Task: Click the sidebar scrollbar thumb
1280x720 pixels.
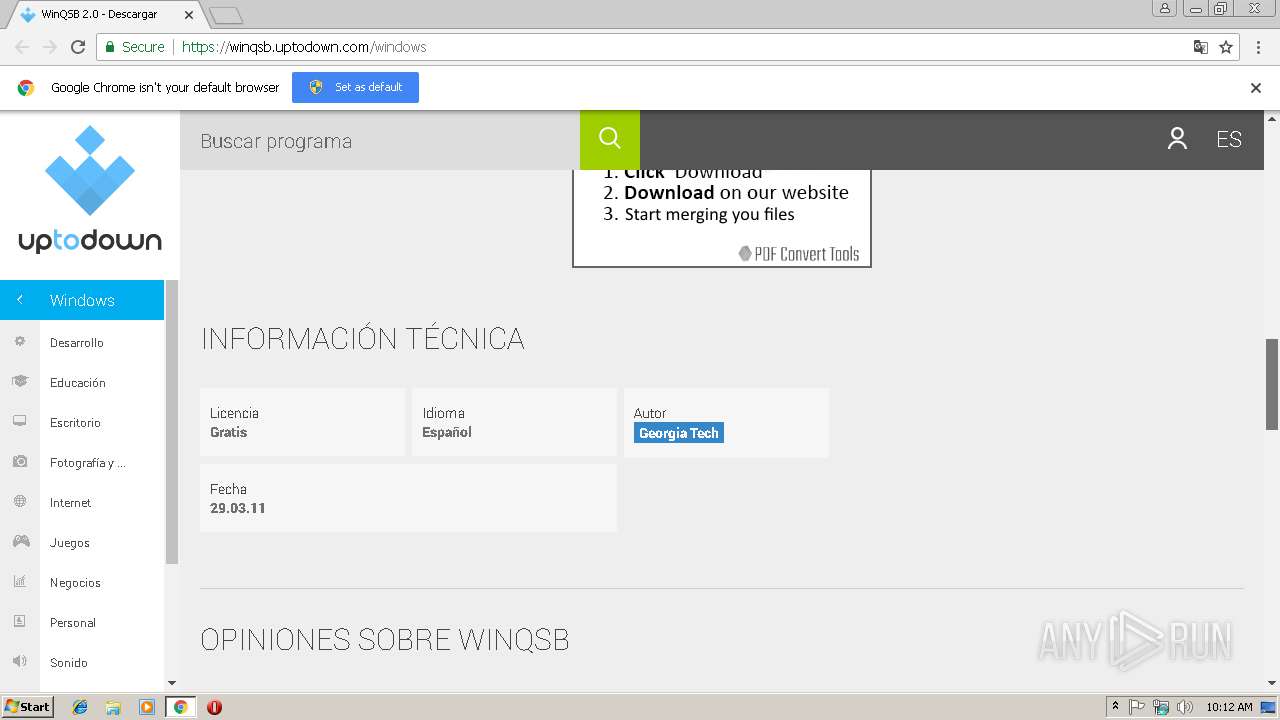Action: coord(171,422)
